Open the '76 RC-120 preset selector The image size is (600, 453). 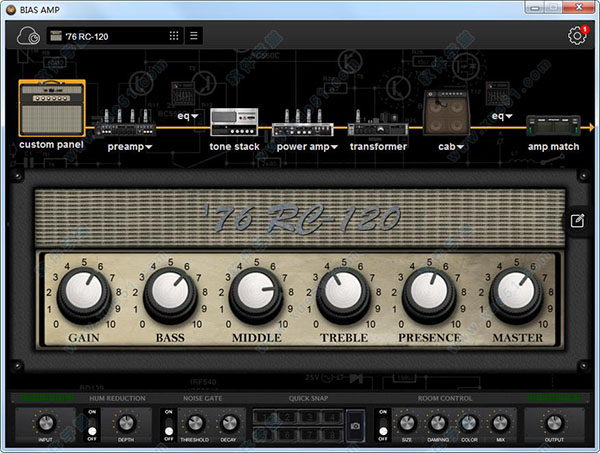tap(115, 36)
